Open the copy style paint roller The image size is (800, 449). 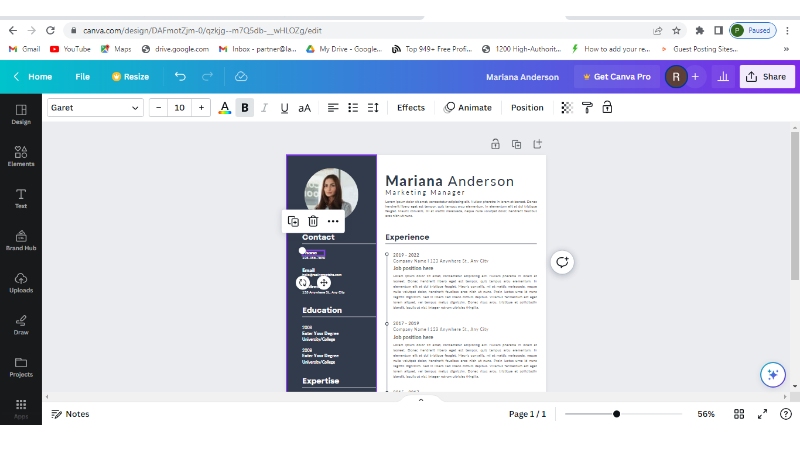pyautogui.click(x=587, y=108)
